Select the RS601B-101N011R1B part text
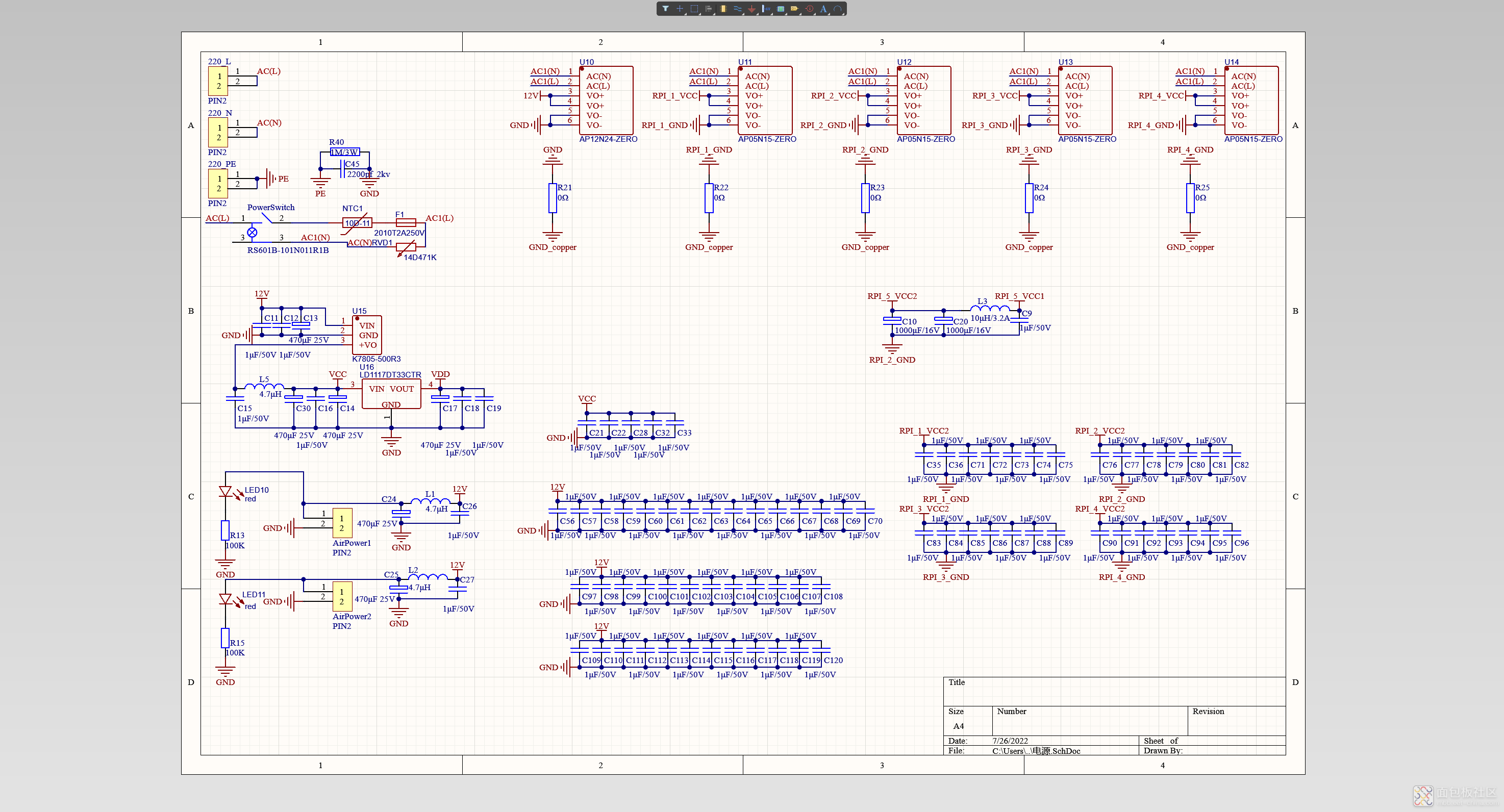The image size is (1504, 812). tap(288, 250)
